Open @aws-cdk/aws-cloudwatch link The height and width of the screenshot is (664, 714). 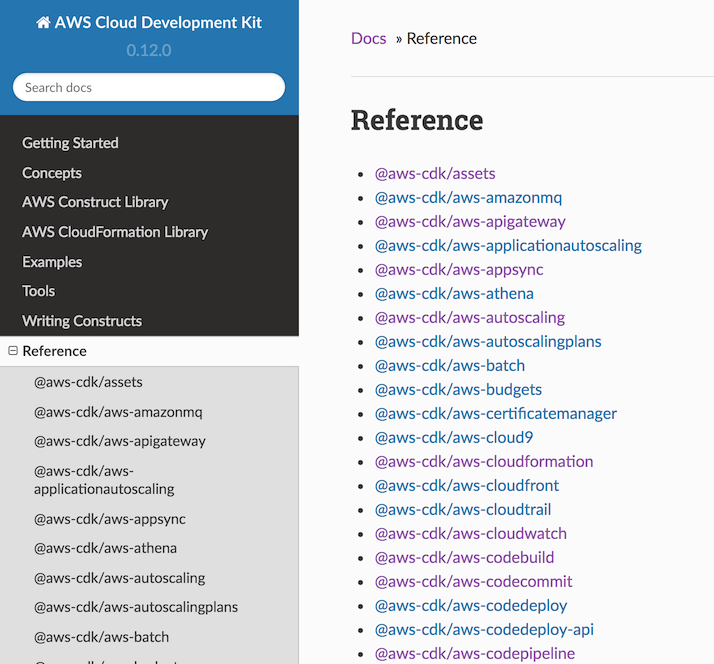(x=471, y=534)
